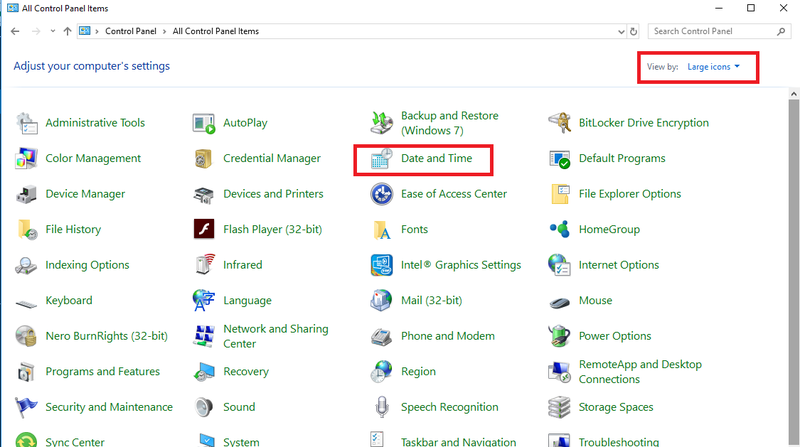Expand the View by Large icons dropdown
The height and width of the screenshot is (447, 800).
(713, 67)
